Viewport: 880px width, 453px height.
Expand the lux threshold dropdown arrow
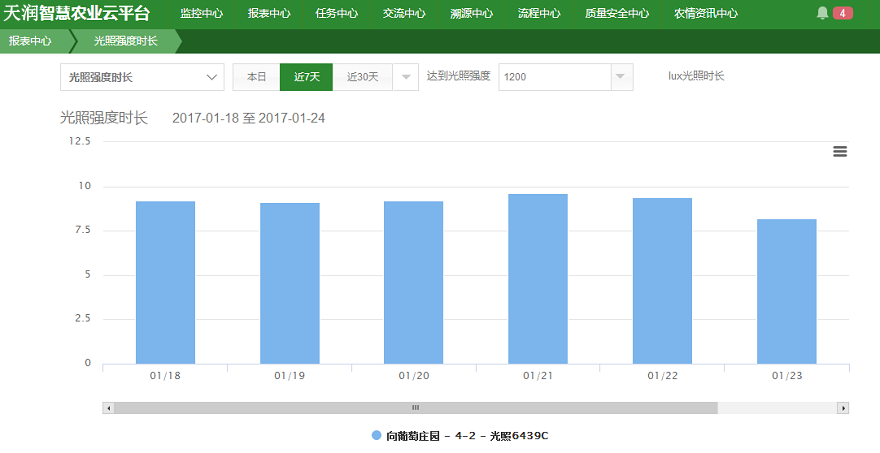(621, 77)
